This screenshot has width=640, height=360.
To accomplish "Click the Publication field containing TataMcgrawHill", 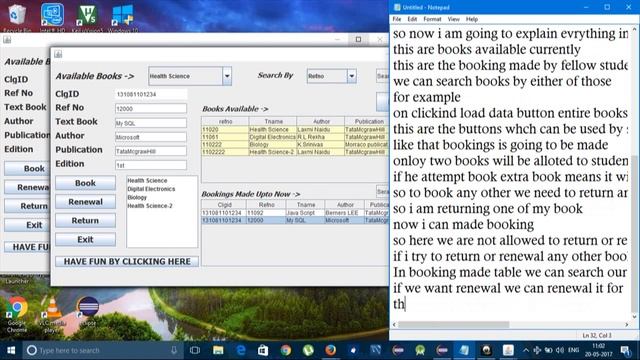I will 151,151.
